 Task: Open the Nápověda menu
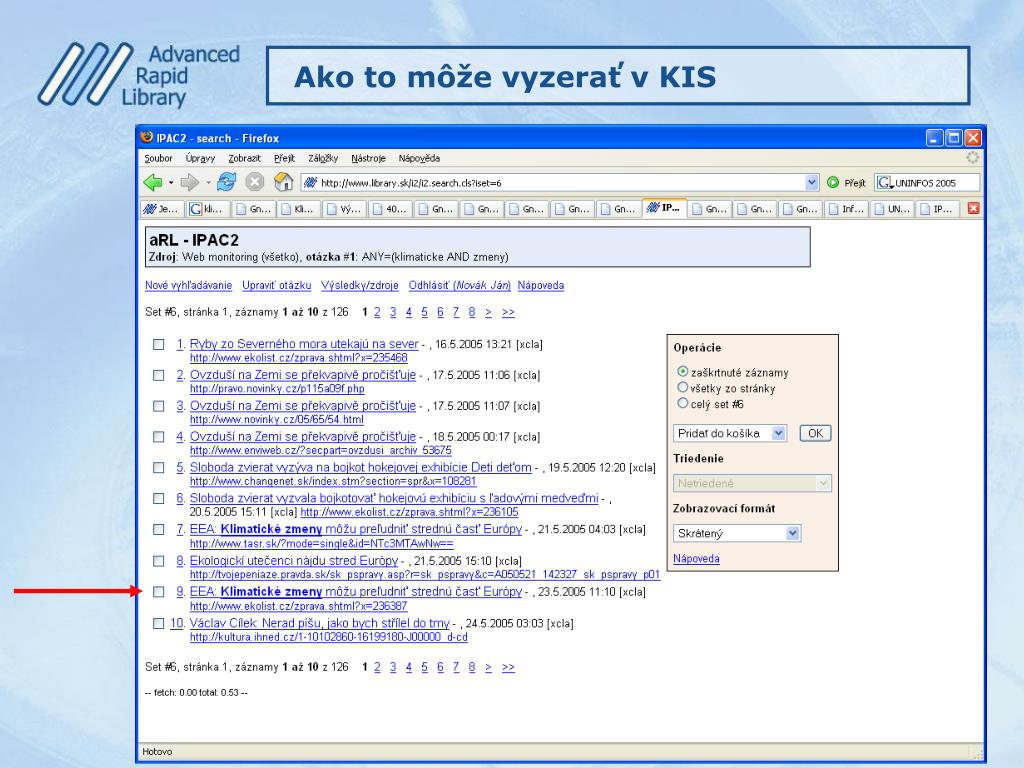419,158
